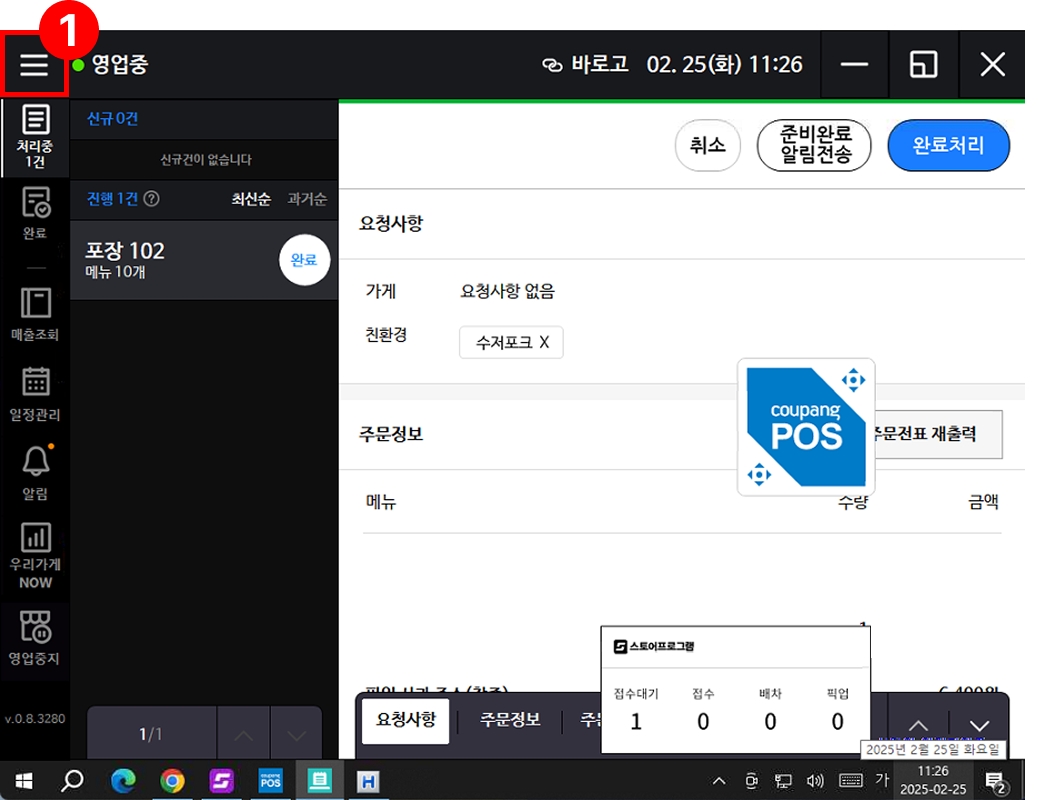Open the 알림 notification bell
1038x800 pixels.
35,471
